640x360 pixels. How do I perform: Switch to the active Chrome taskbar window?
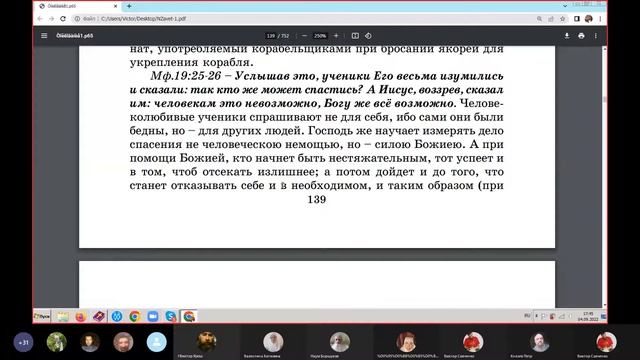(189, 316)
